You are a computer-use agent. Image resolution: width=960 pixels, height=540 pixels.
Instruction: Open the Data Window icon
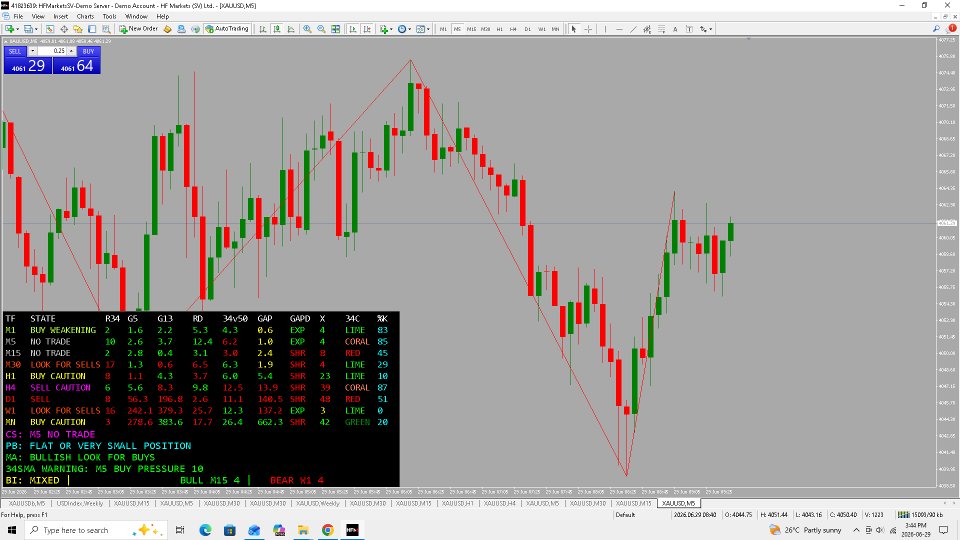tap(64, 29)
